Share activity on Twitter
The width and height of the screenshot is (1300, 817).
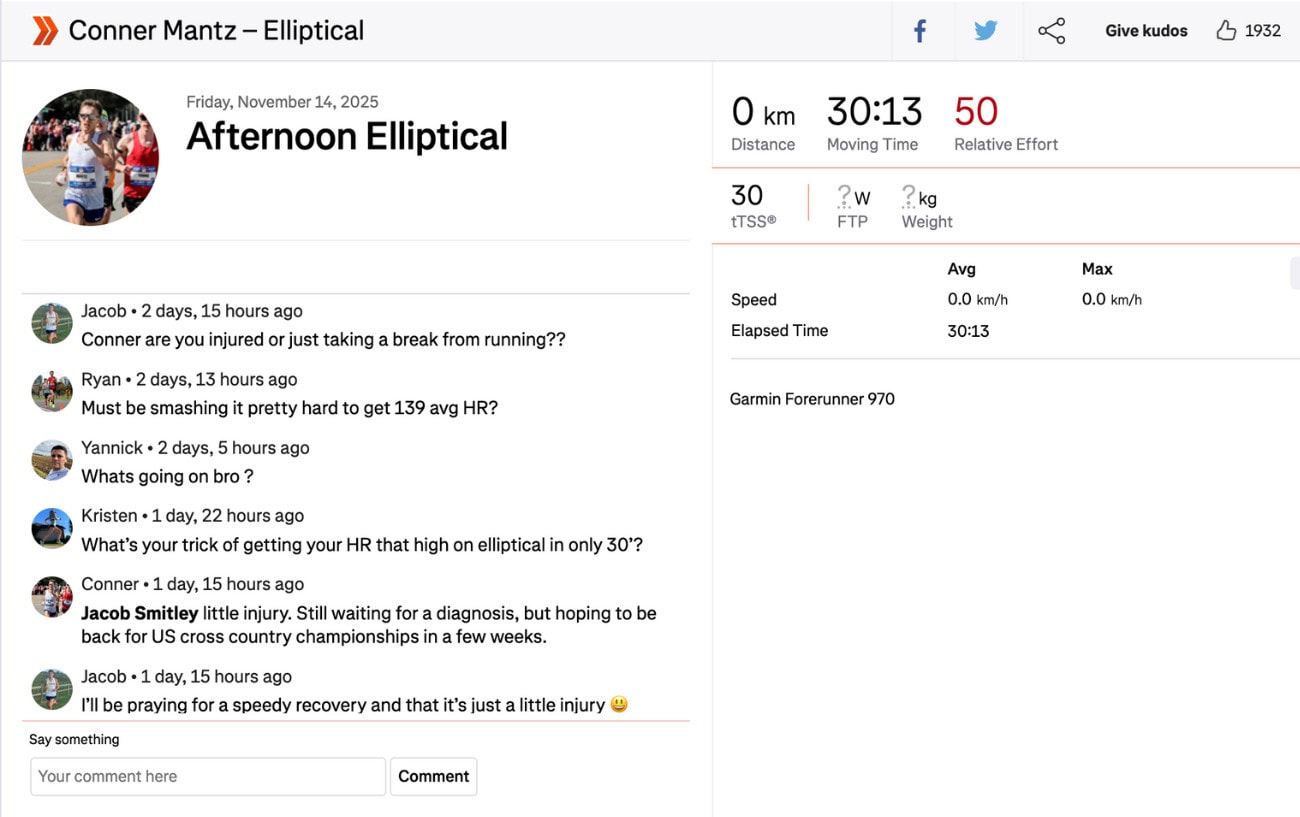click(x=986, y=31)
